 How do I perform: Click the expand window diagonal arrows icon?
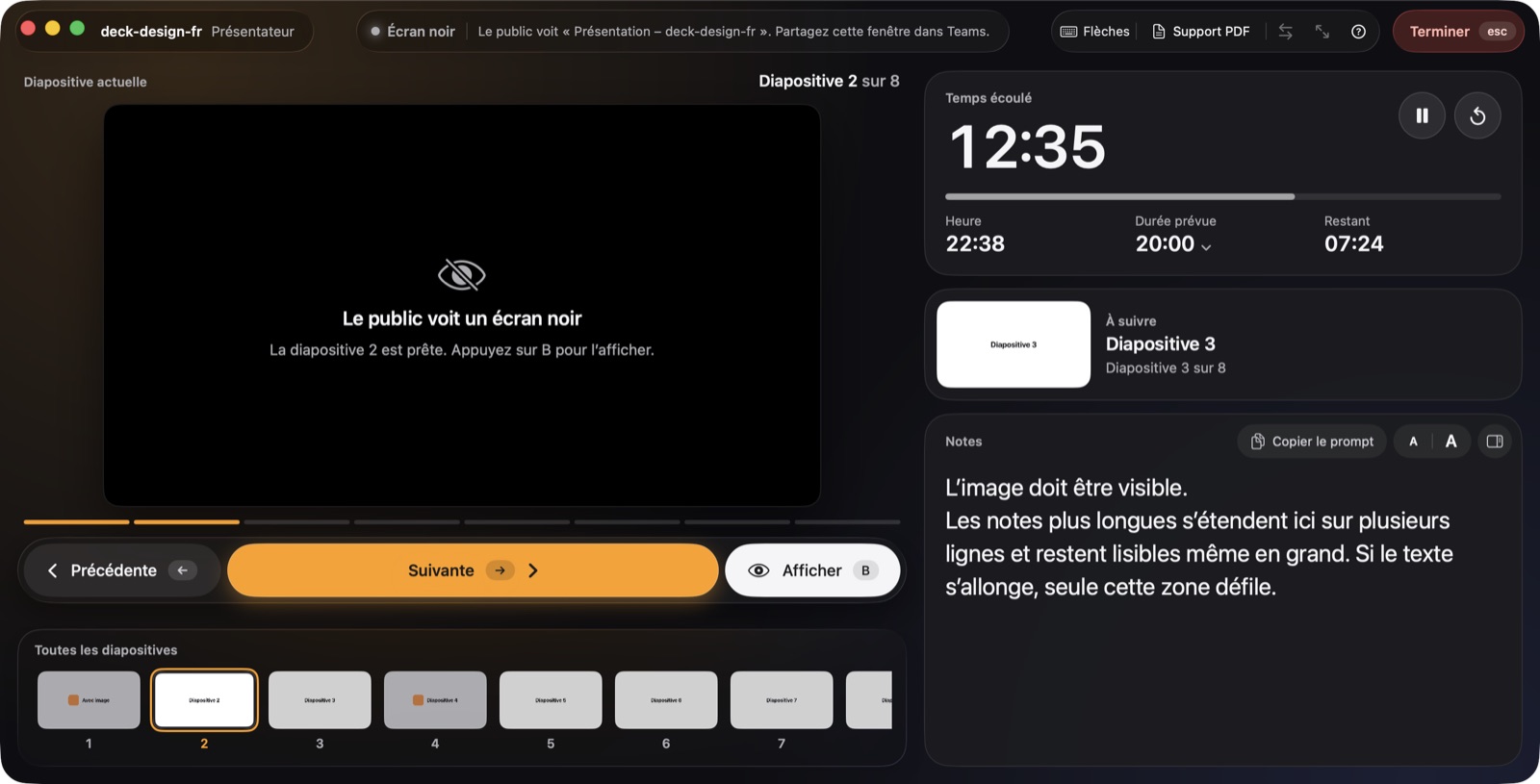1322,32
